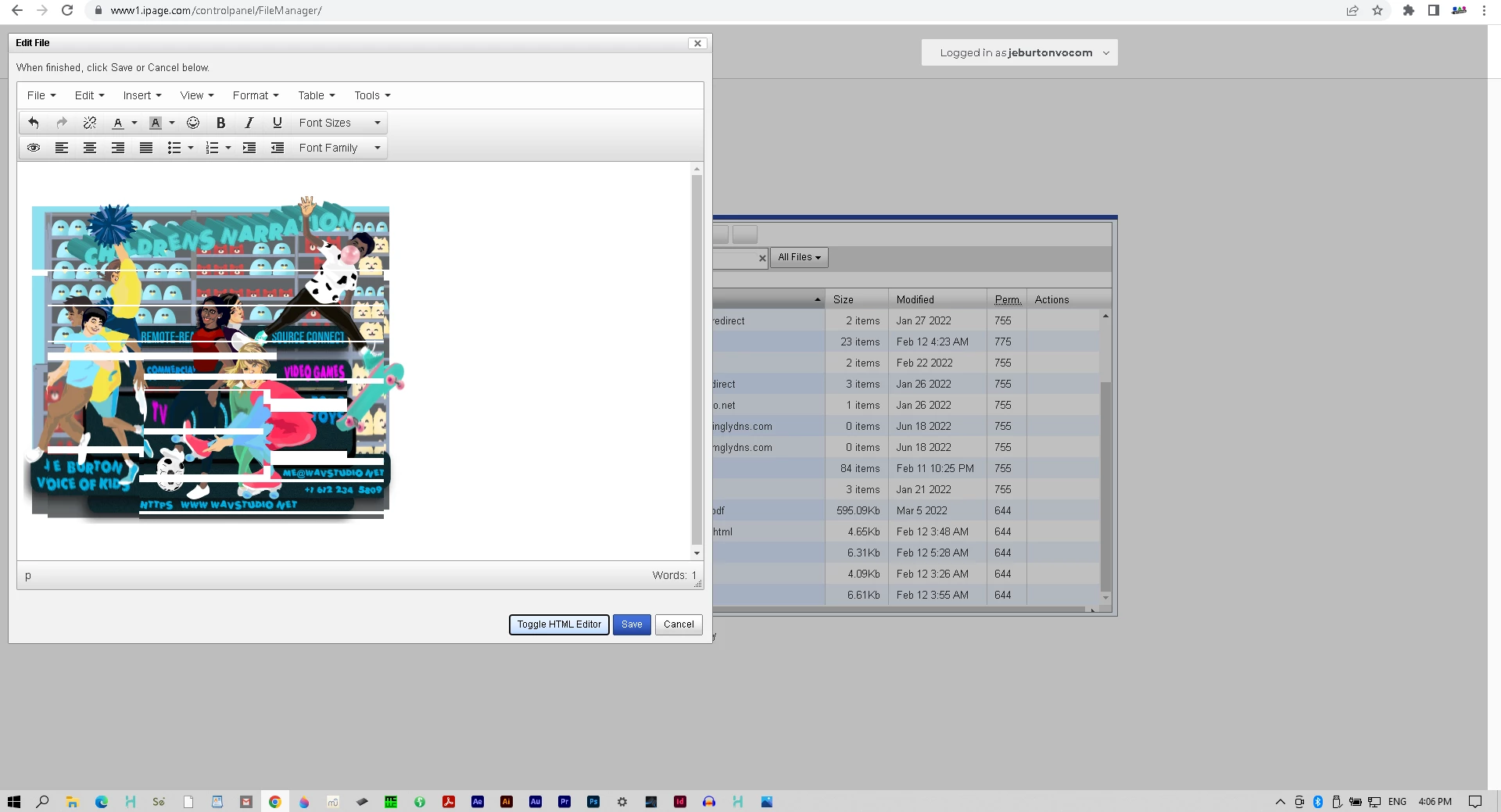
Task: Open After Effects from the taskbar
Action: tap(478, 802)
